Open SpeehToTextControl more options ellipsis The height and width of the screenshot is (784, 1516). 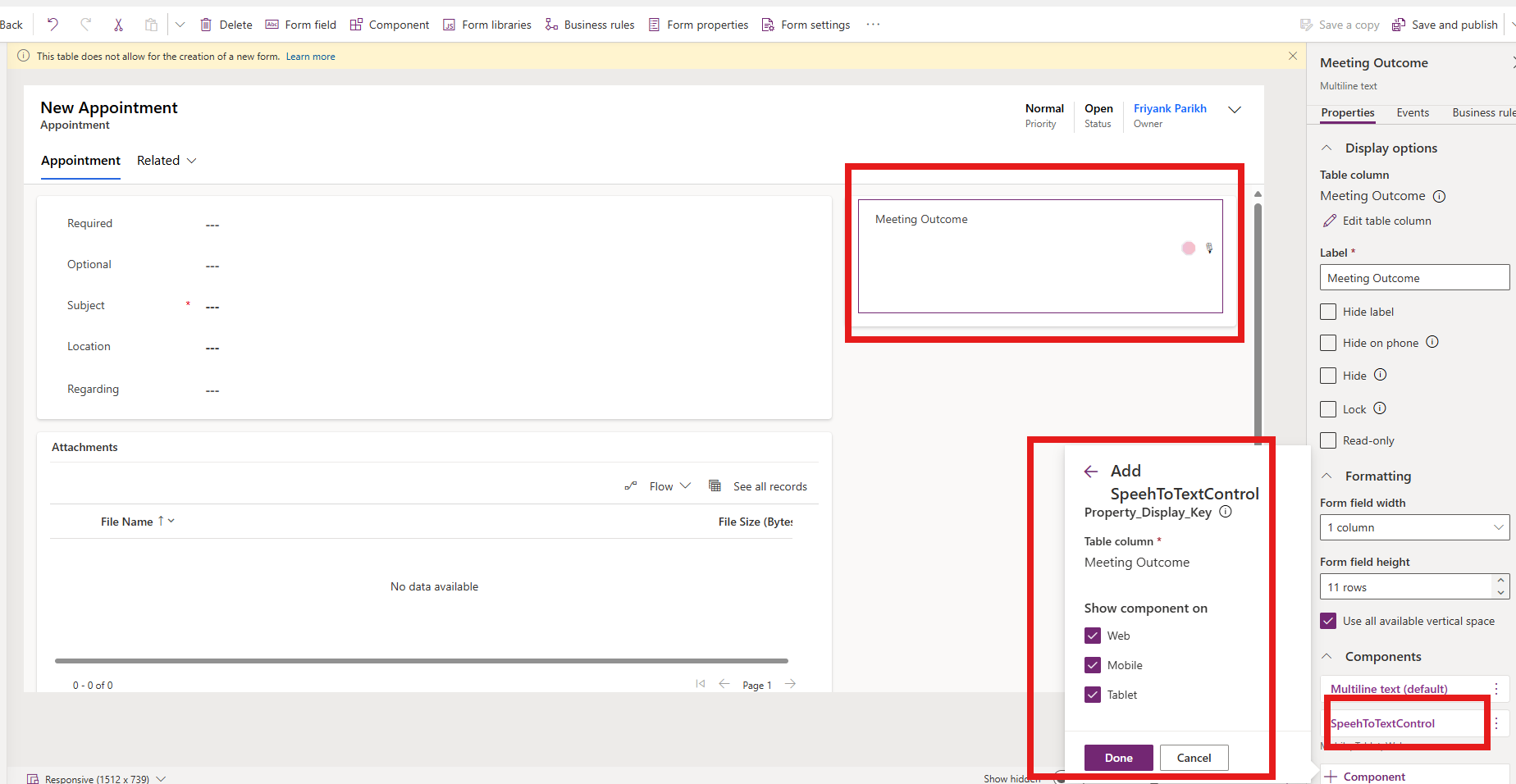coord(1496,722)
